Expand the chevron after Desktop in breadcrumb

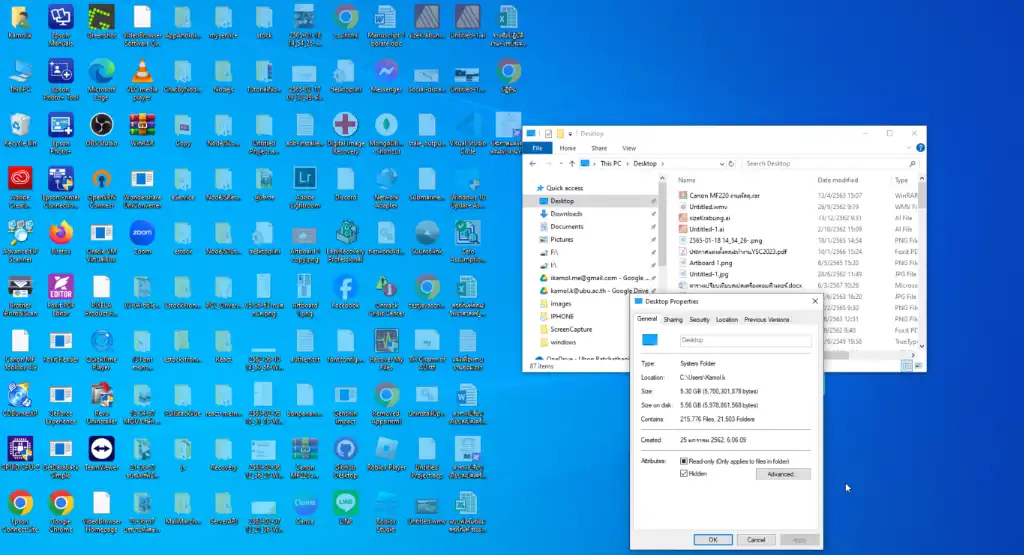(662, 164)
